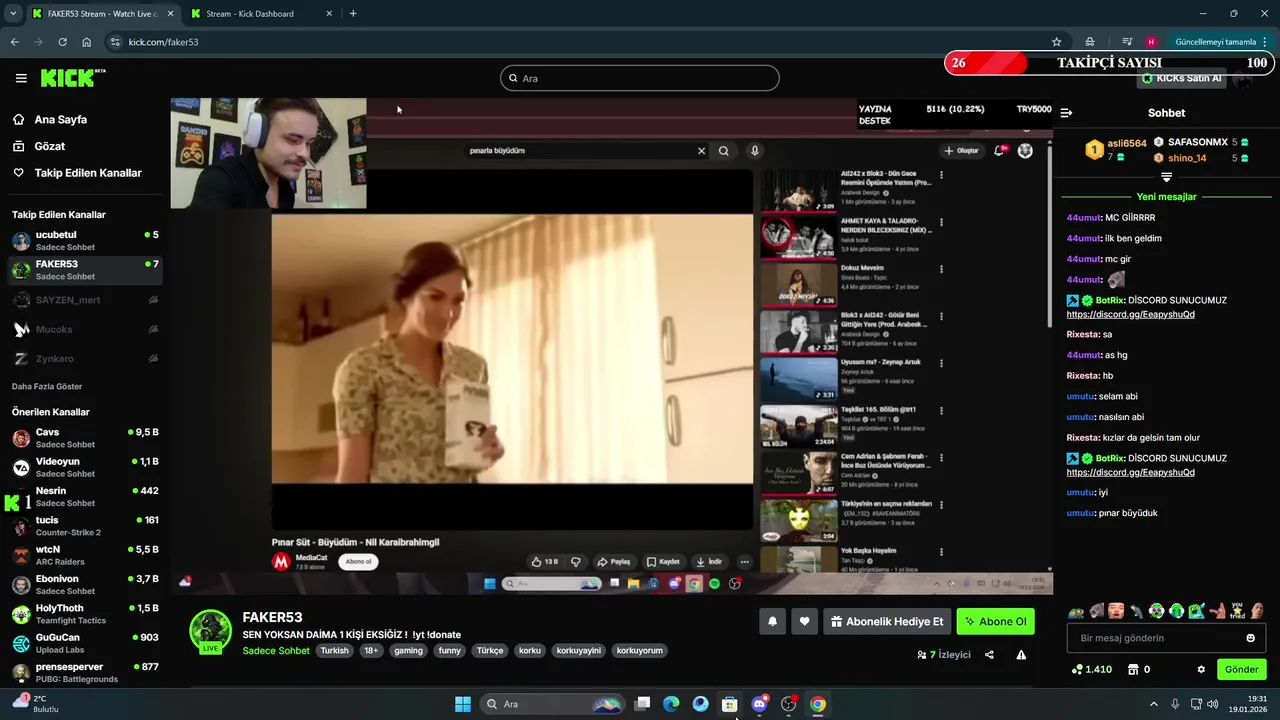
Task: Select the 'gaming' stream tag
Action: [x=408, y=650]
